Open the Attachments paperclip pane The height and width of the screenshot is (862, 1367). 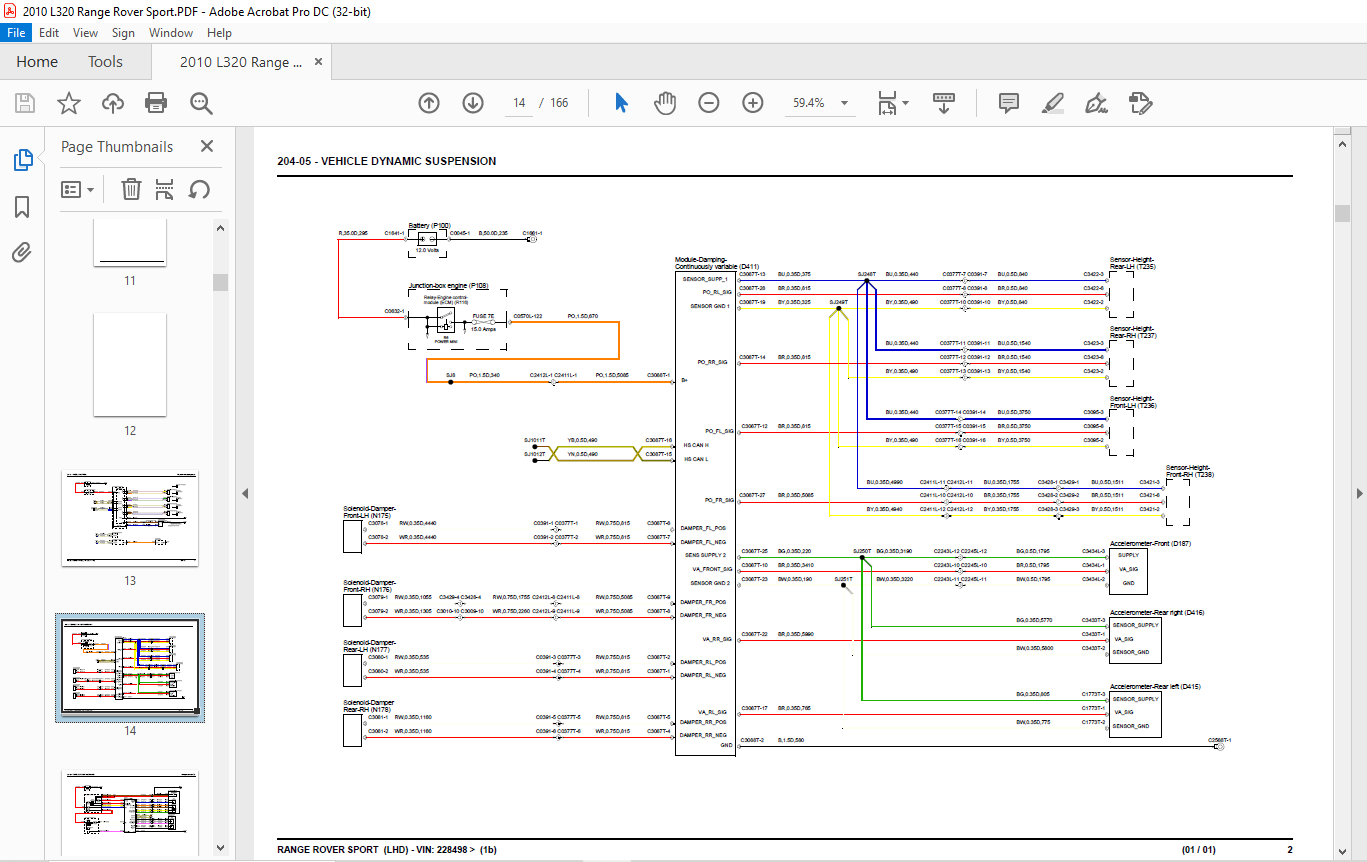click(22, 252)
